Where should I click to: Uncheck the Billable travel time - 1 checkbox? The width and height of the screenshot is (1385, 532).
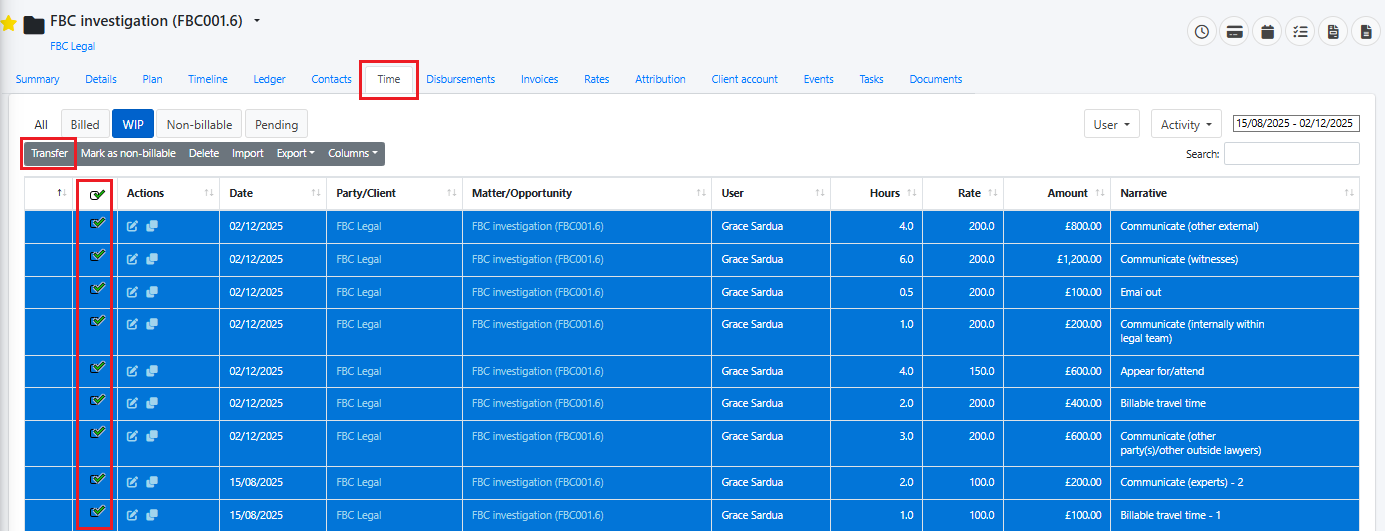(97, 512)
